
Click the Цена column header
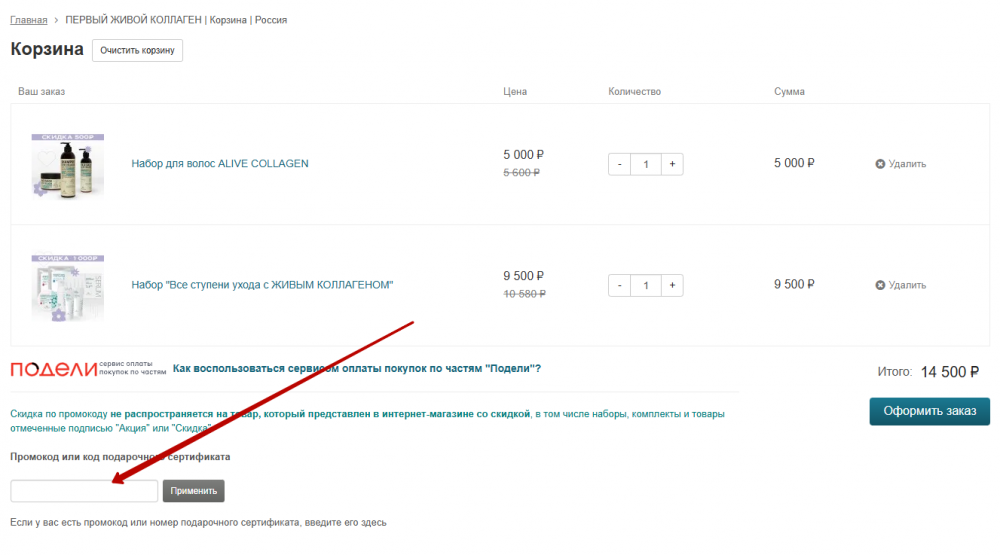(x=515, y=91)
